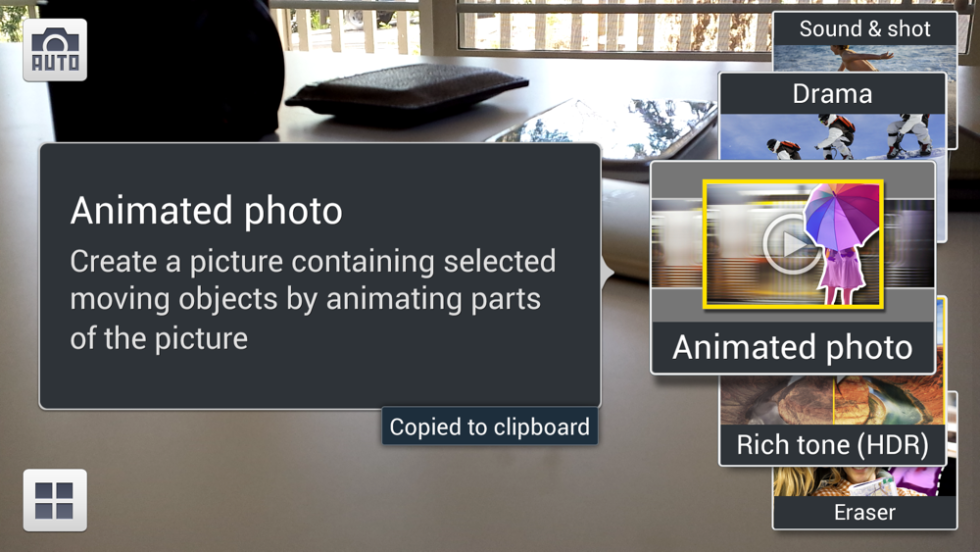
Task: Focus on the black wallet in viewfinder
Action: 408,93
